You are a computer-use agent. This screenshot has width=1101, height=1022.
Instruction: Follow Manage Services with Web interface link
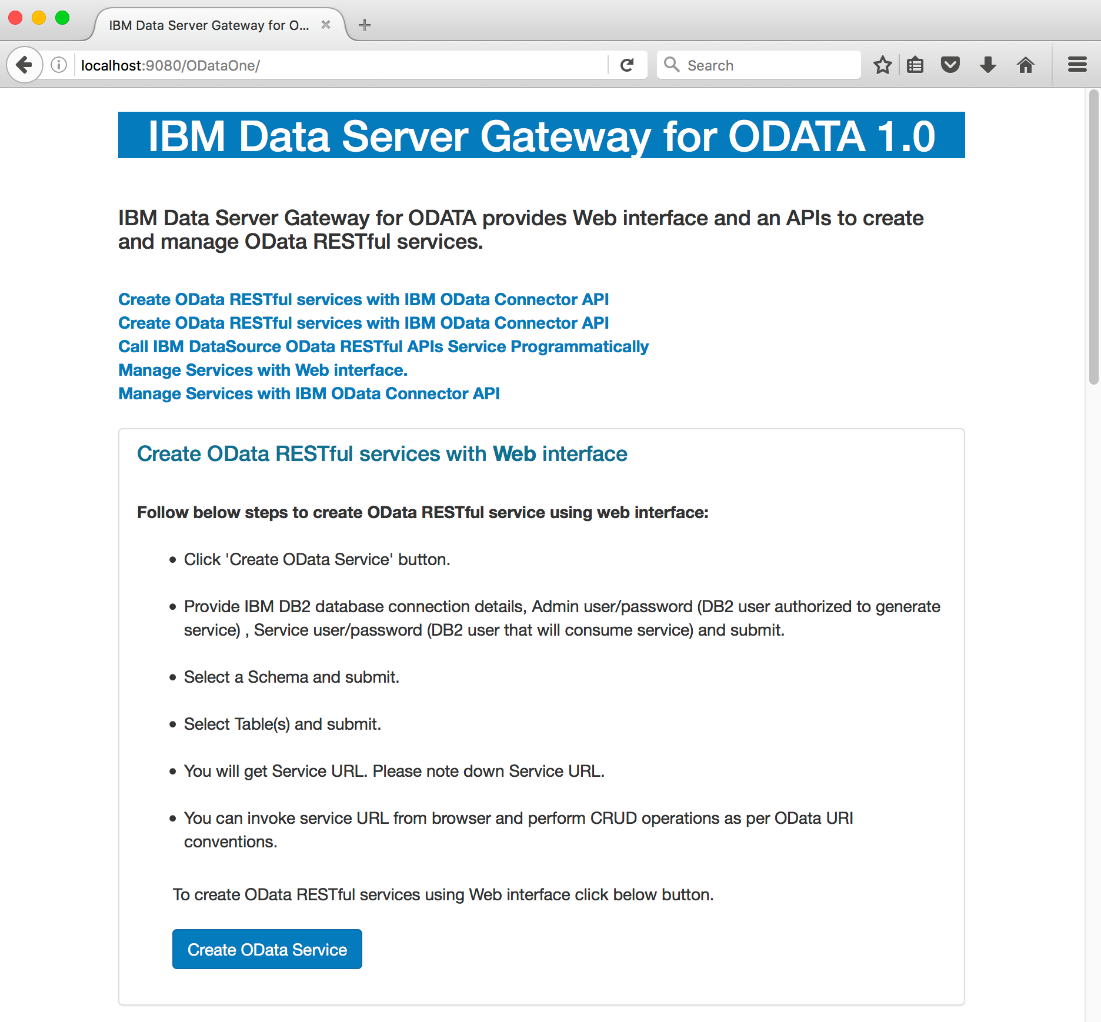tap(263, 370)
